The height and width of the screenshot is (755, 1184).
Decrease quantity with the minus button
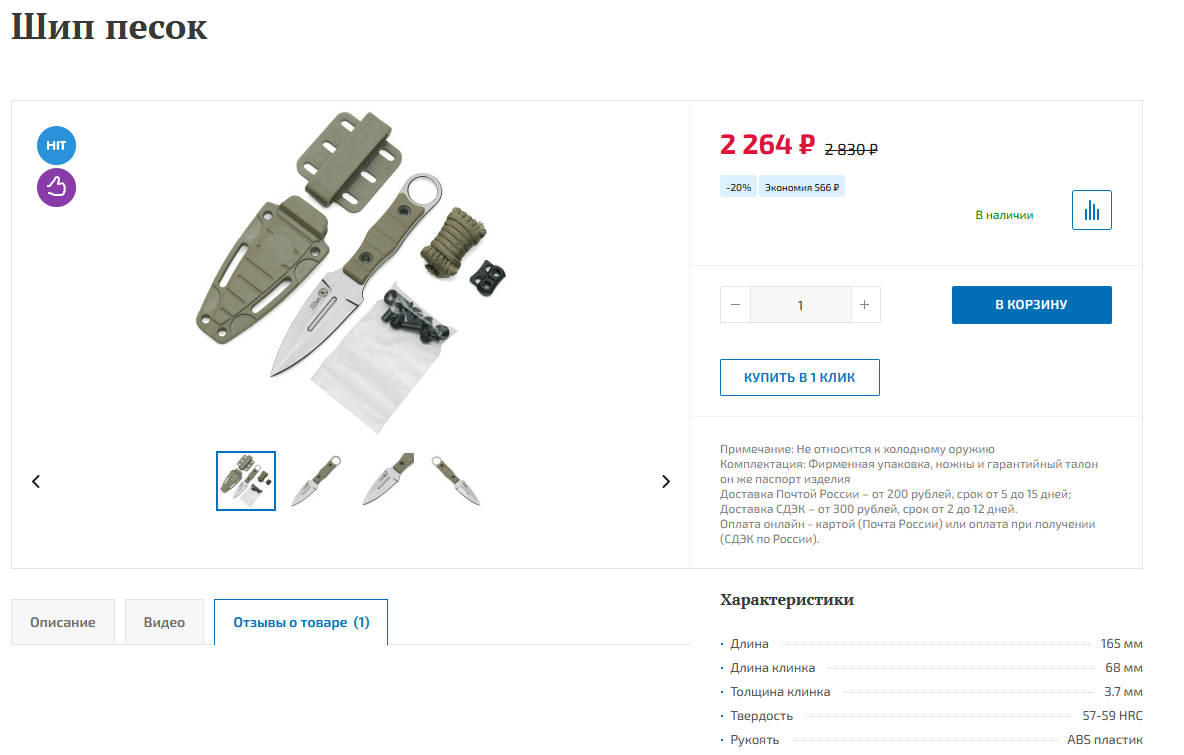(735, 304)
